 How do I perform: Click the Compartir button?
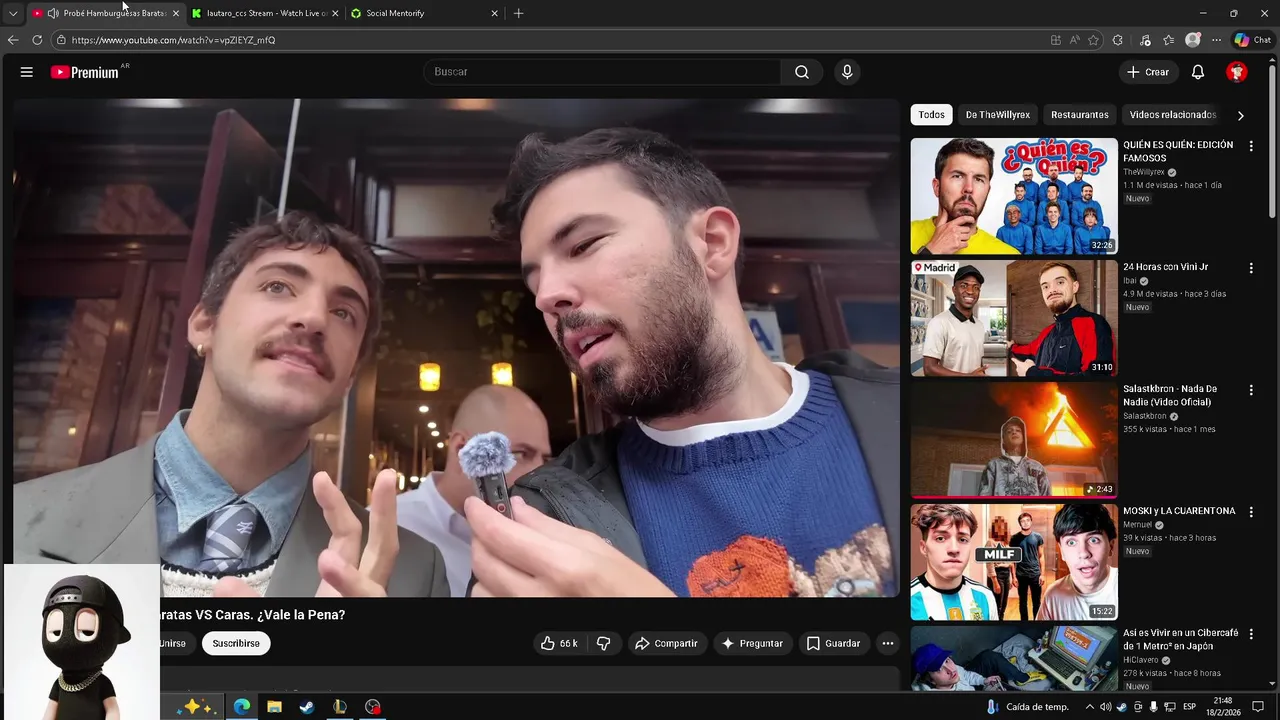coord(666,643)
